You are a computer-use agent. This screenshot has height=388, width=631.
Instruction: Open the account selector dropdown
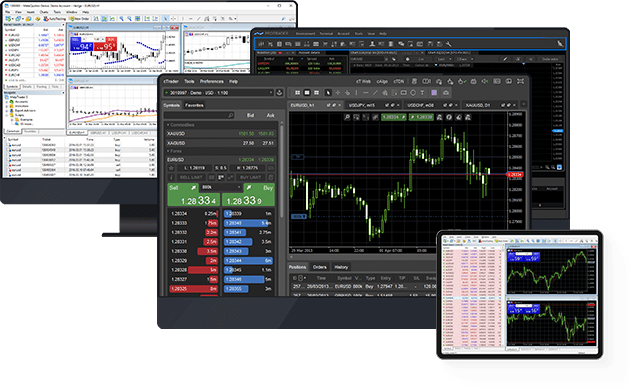coord(219,93)
